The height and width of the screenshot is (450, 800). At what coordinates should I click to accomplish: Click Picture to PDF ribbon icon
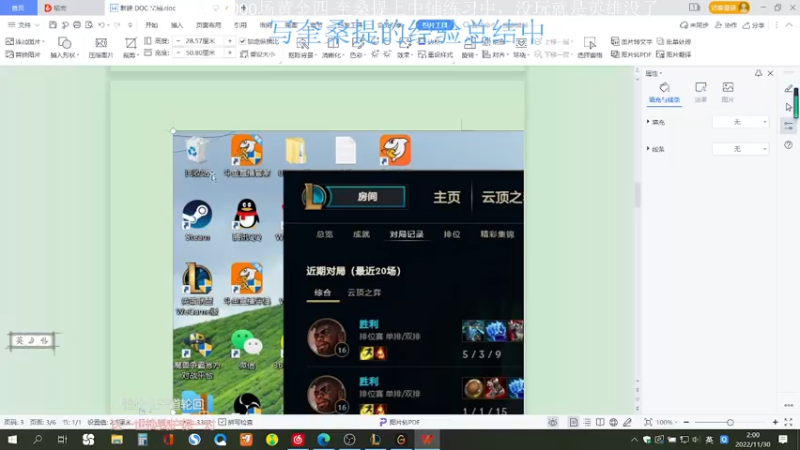tap(615, 54)
